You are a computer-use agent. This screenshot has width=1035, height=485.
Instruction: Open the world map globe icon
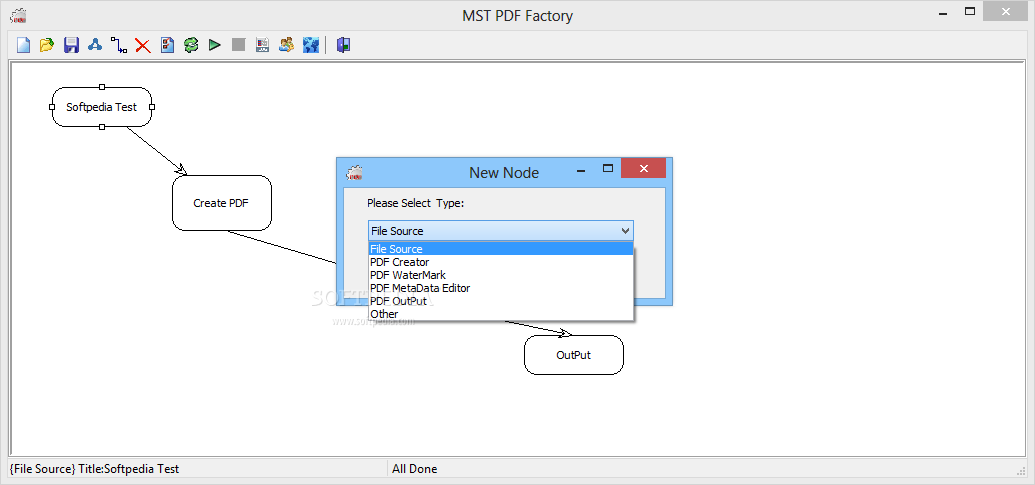[311, 45]
